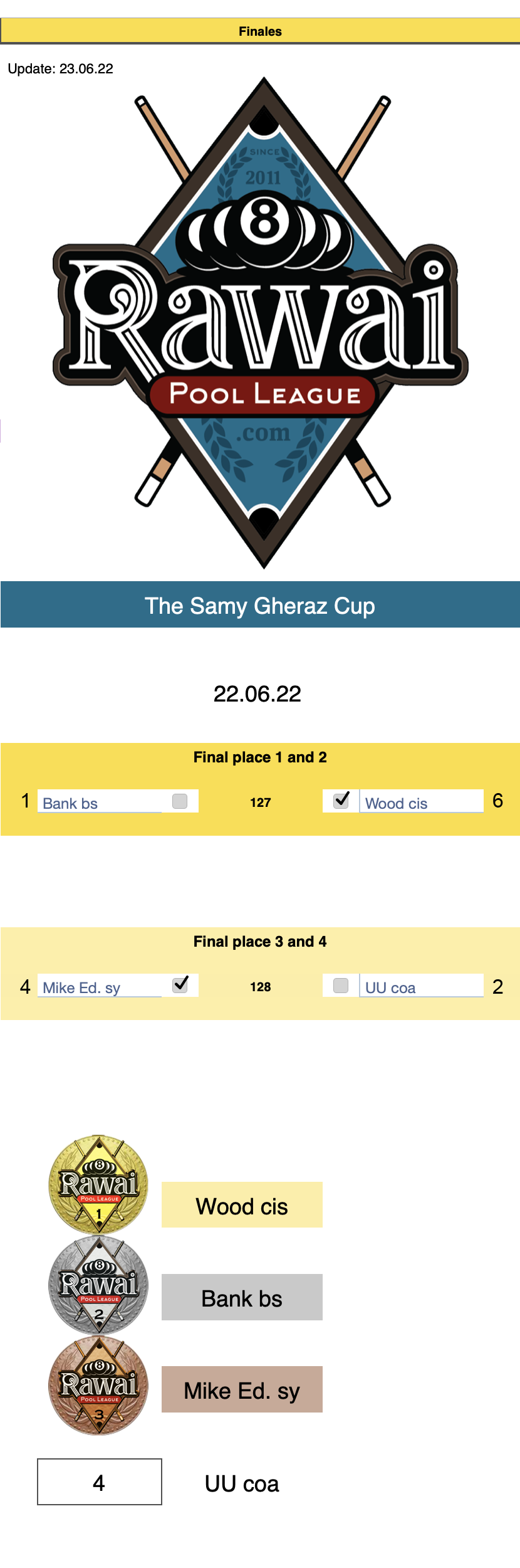Open the Mike Ed. sy player link
The width and height of the screenshot is (520, 1568).
pos(81,987)
